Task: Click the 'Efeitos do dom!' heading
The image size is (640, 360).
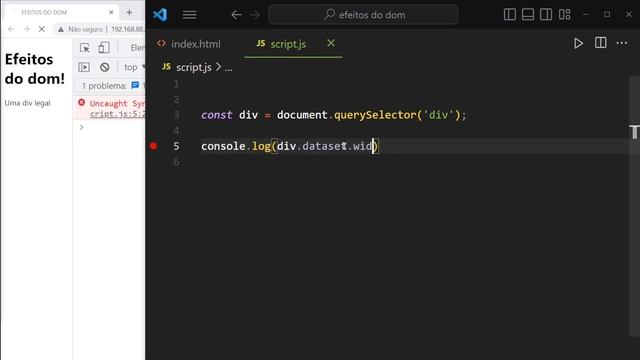Action: [x=35, y=69]
